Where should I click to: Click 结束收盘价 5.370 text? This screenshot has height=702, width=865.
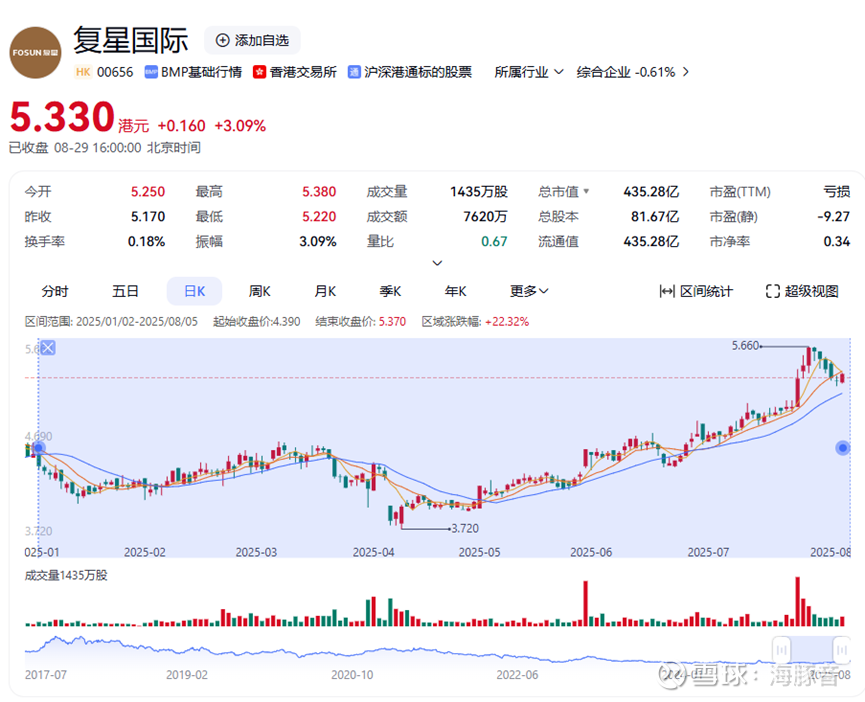click(360, 321)
